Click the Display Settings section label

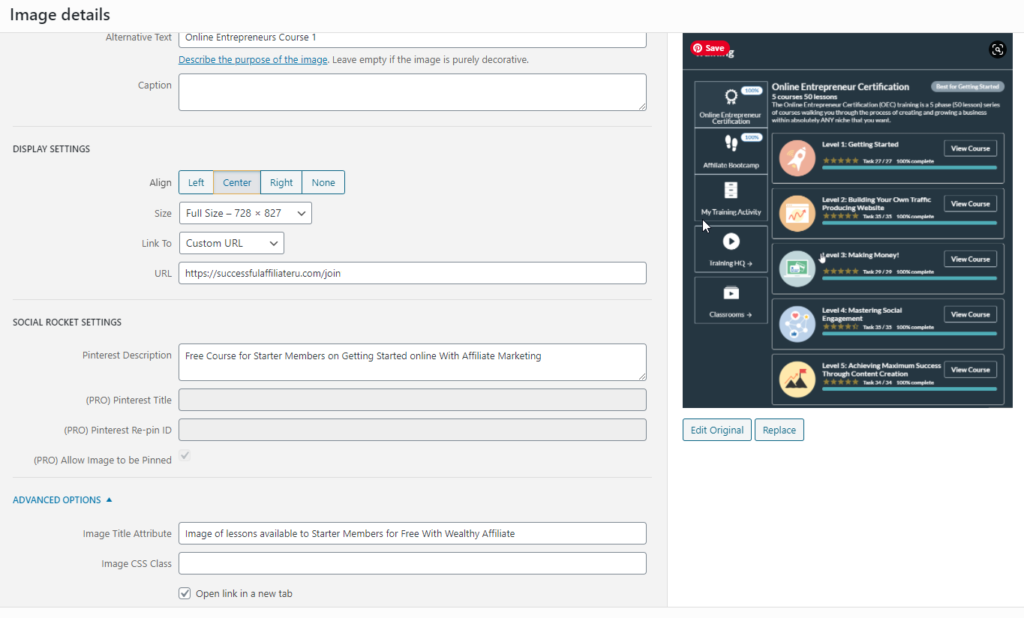click(51, 149)
